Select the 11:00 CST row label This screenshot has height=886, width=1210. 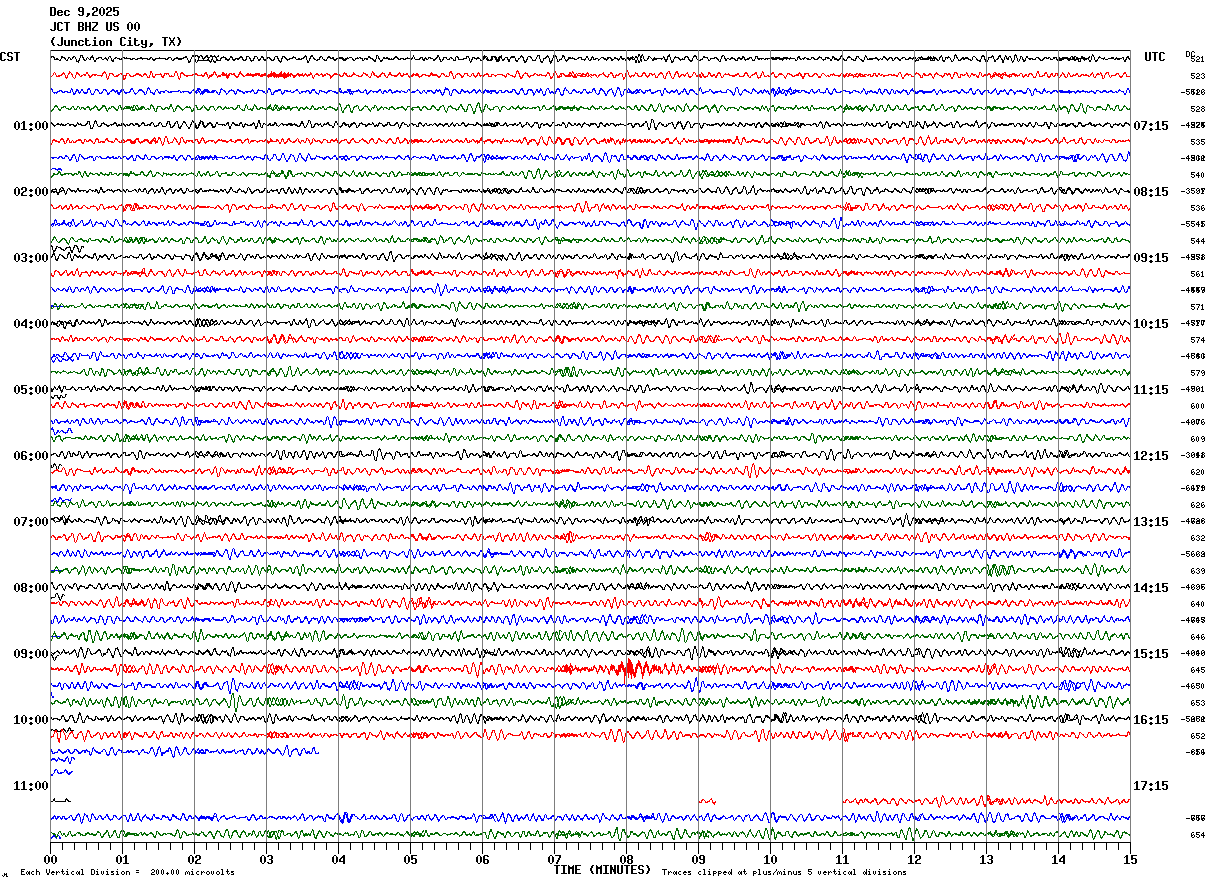[31, 786]
